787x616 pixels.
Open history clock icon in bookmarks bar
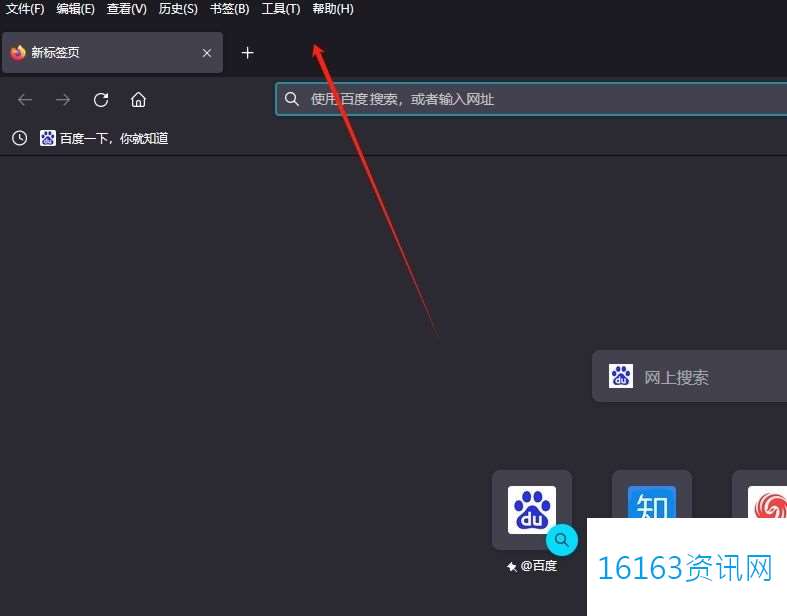(20, 138)
